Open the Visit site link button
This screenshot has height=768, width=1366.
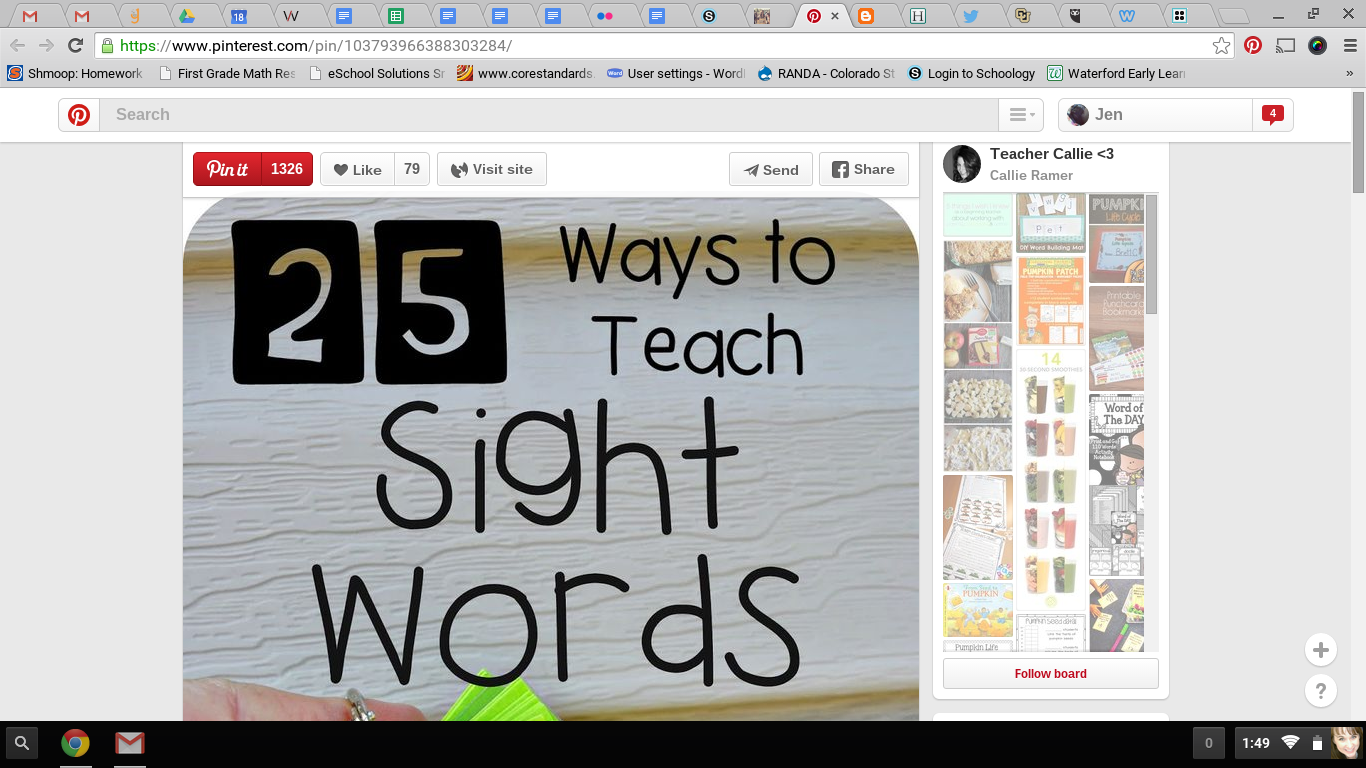[492, 169]
